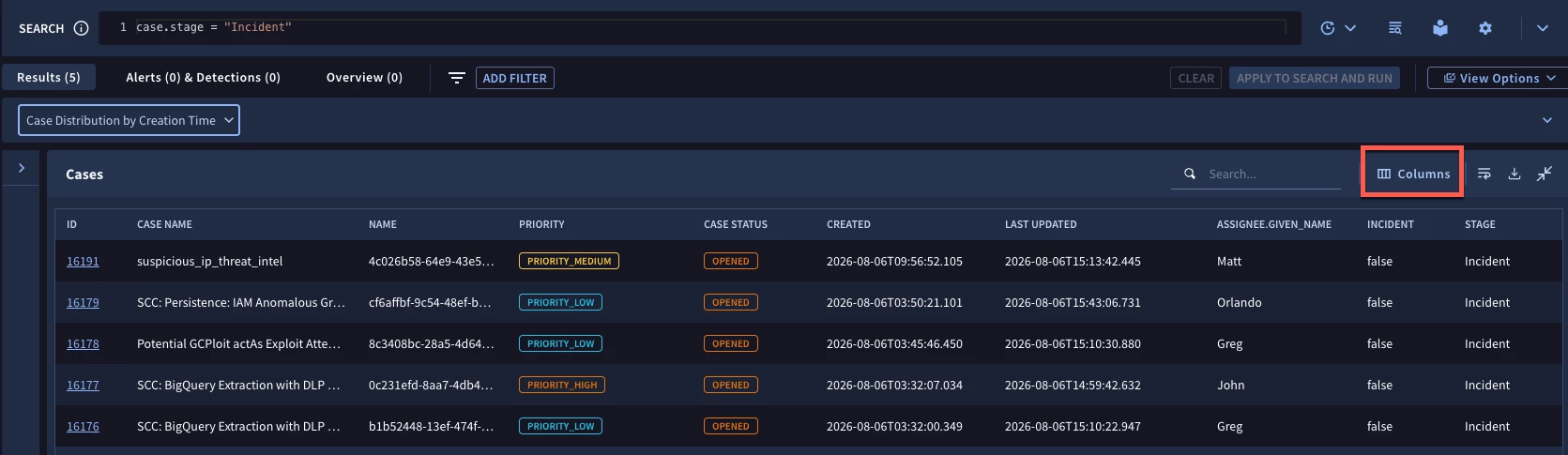Collapse the search bar with top-right chevron

tap(1543, 28)
